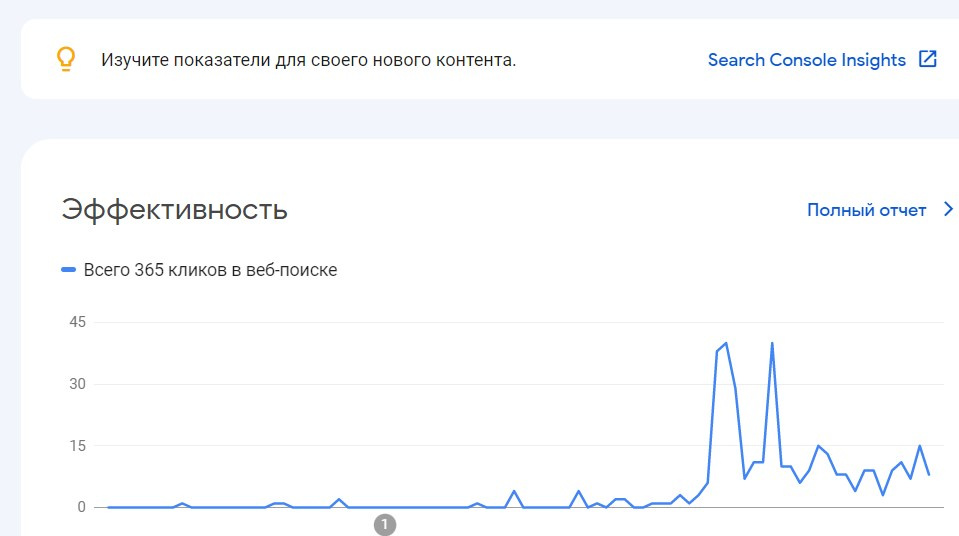Click the 0 label on the y-axis
The width and height of the screenshot is (959, 536).
[83, 507]
